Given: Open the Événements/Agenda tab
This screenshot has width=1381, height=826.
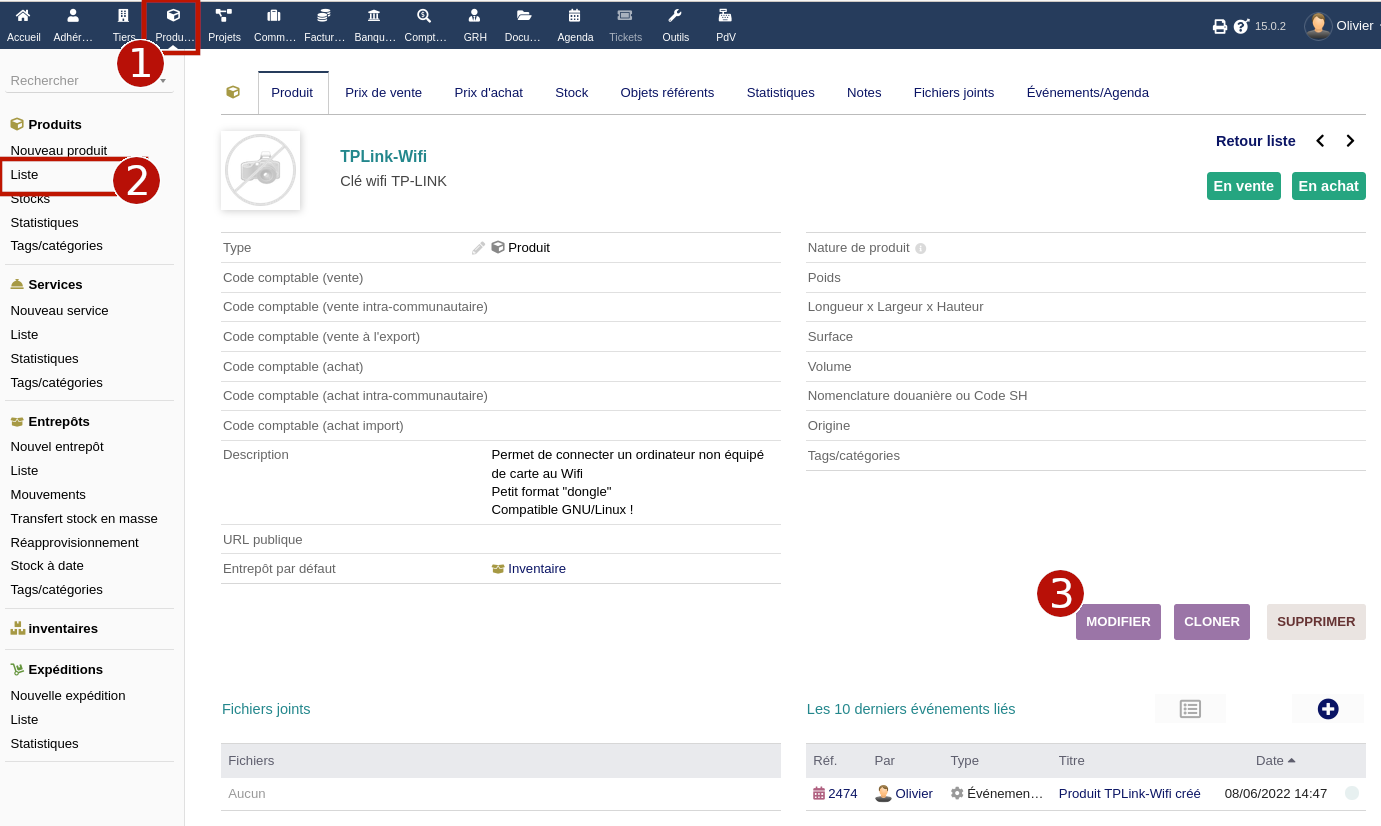Looking at the screenshot, I should [x=1088, y=92].
